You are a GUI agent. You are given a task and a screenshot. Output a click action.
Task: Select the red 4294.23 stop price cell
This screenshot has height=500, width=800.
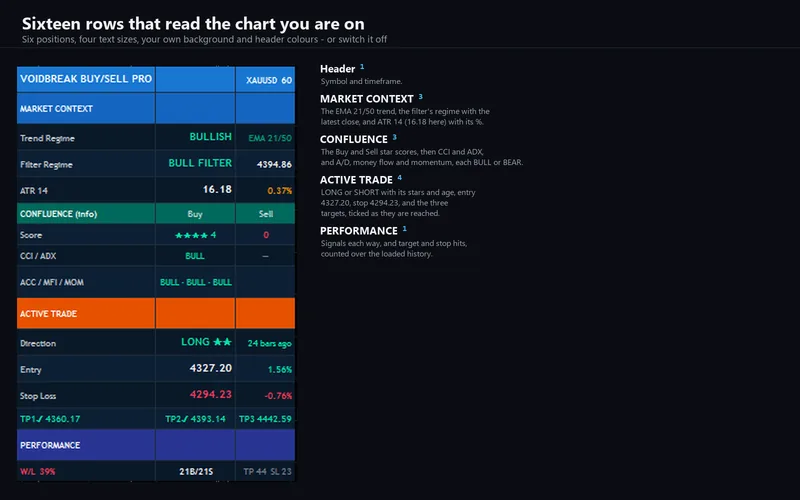195,395
